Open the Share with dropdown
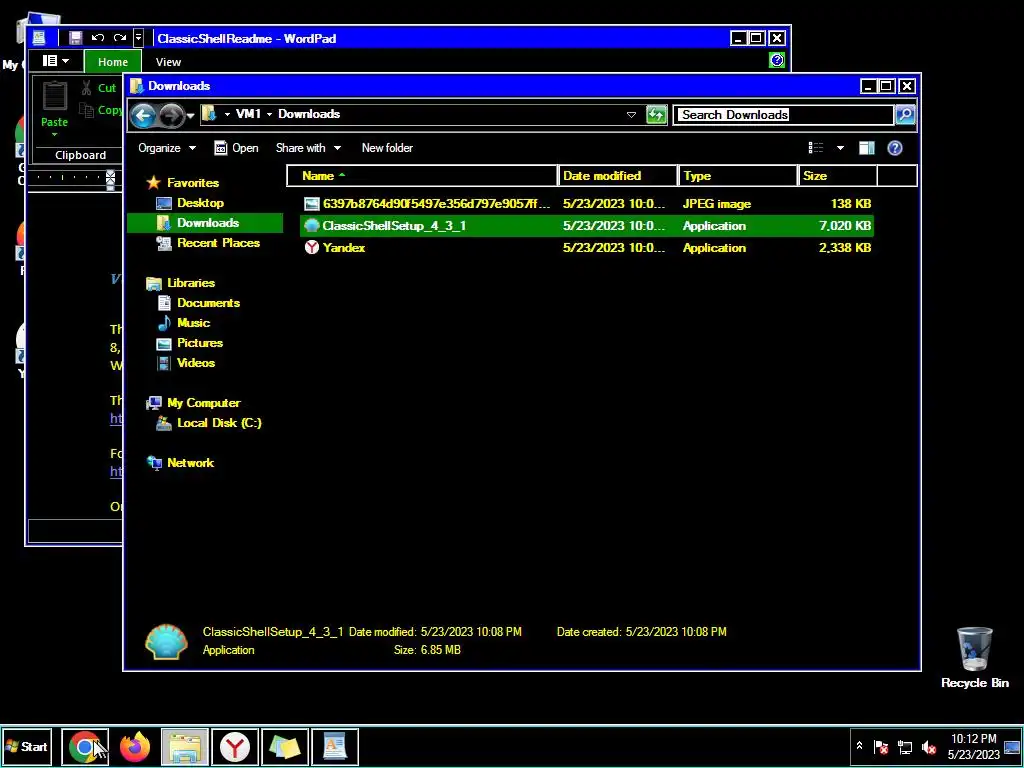The image size is (1024, 768). (x=308, y=148)
